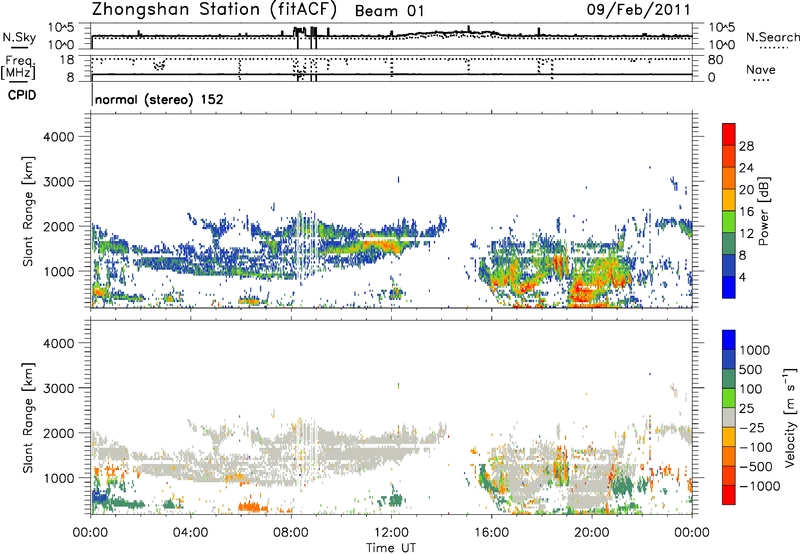This screenshot has width=800, height=554.
Task: Click the Velocity [m s-1] colorbar label
Action: [789, 417]
